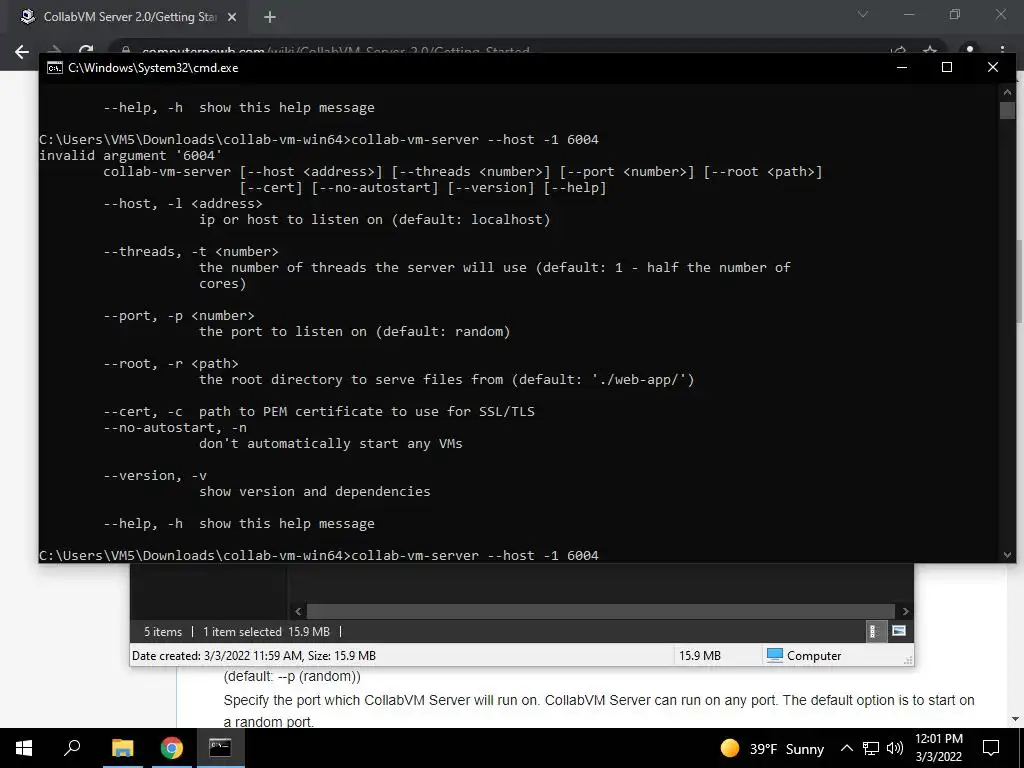This screenshot has width=1024, height=768.
Task: Click the webpage scrollbar down arrow
Action: coord(1015,719)
